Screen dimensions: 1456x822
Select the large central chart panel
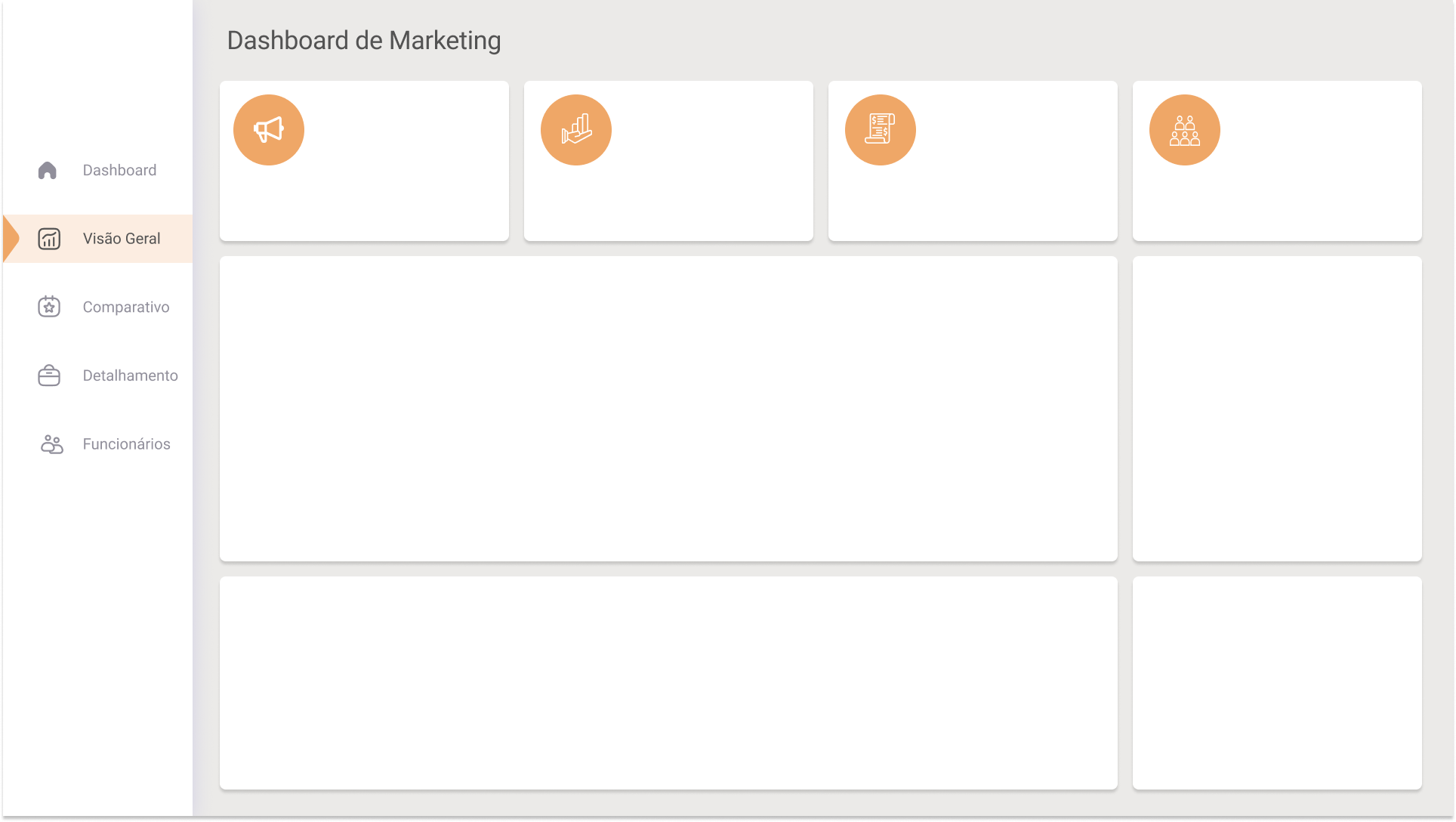(668, 409)
